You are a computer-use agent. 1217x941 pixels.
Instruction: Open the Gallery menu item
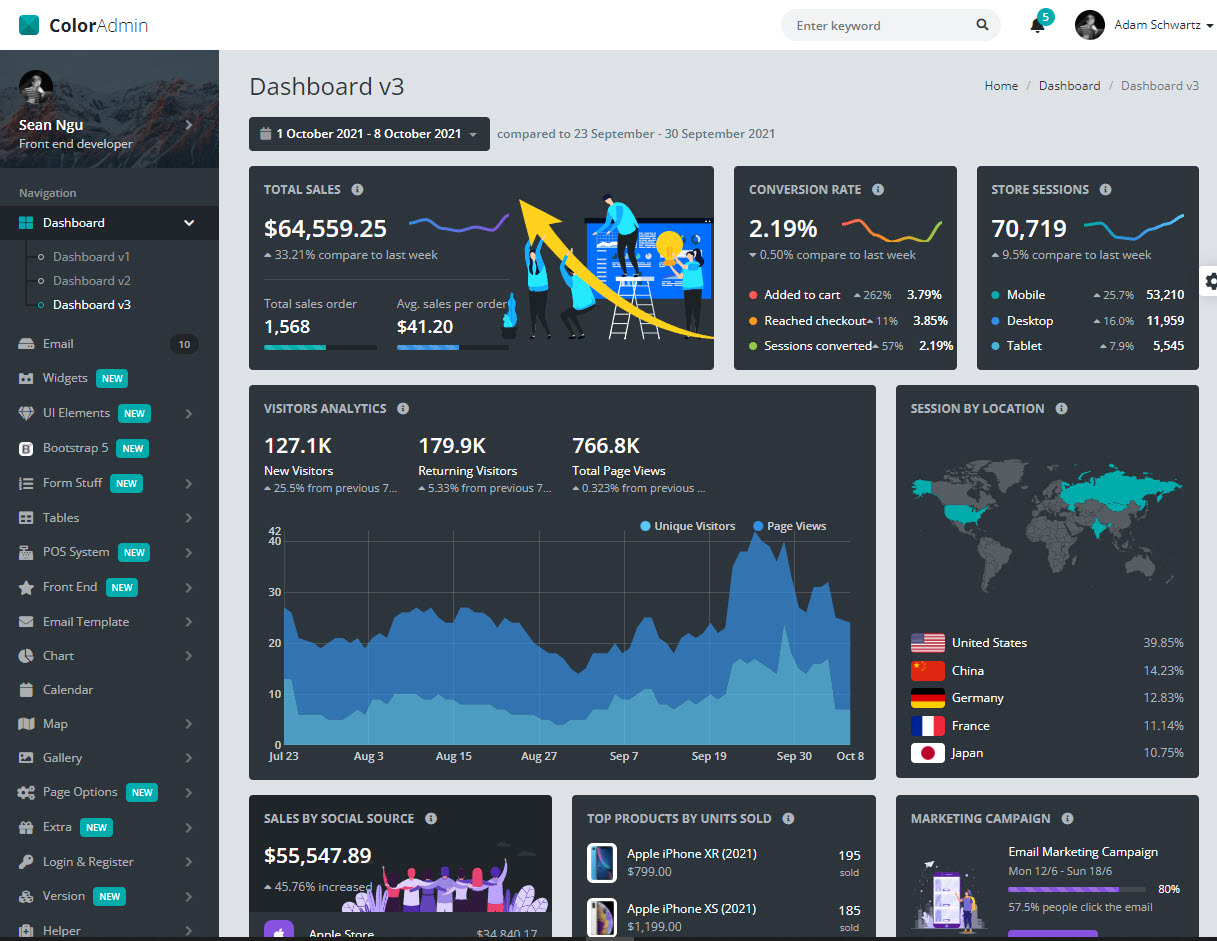point(109,758)
